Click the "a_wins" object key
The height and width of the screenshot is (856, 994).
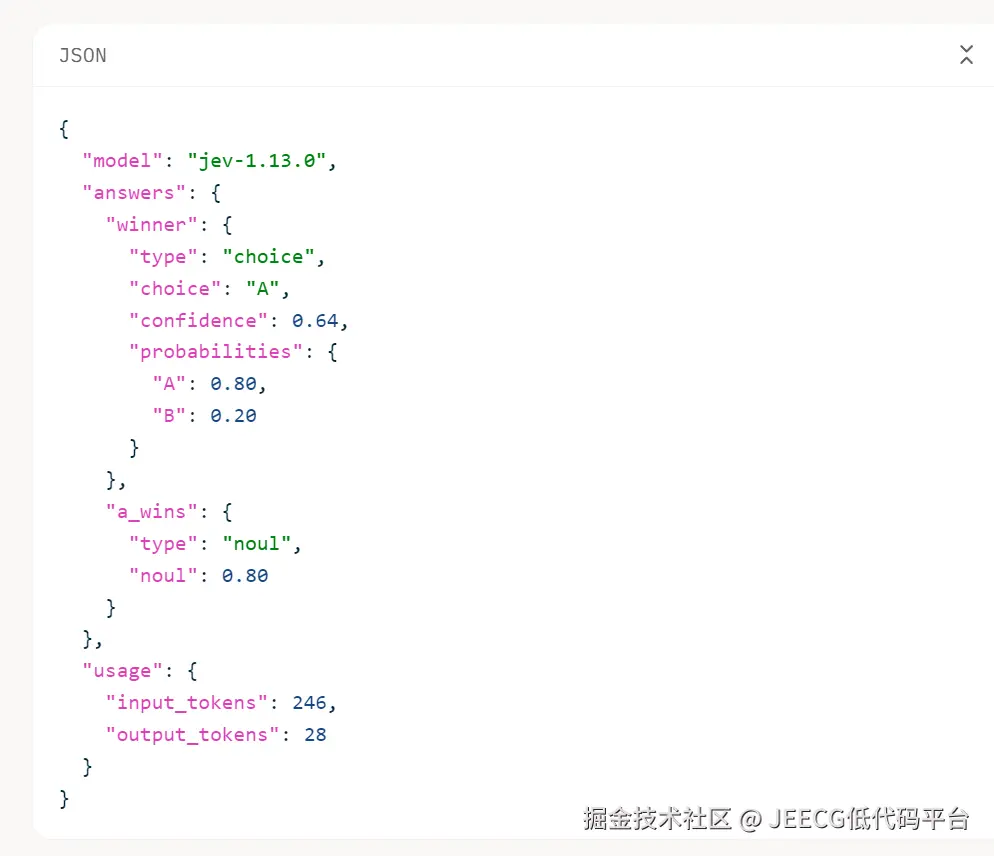point(152,512)
